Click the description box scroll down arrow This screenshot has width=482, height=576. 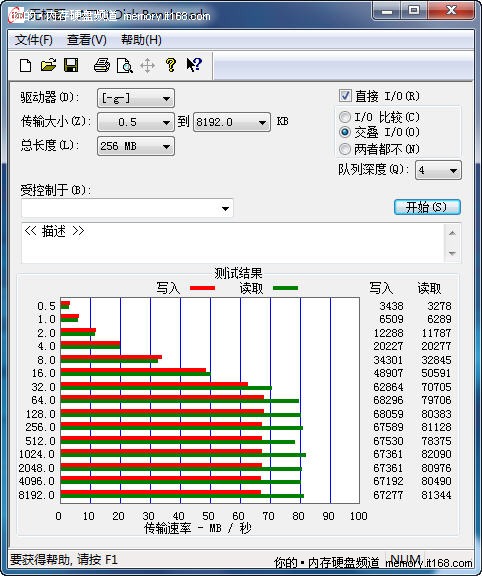tap(452, 253)
